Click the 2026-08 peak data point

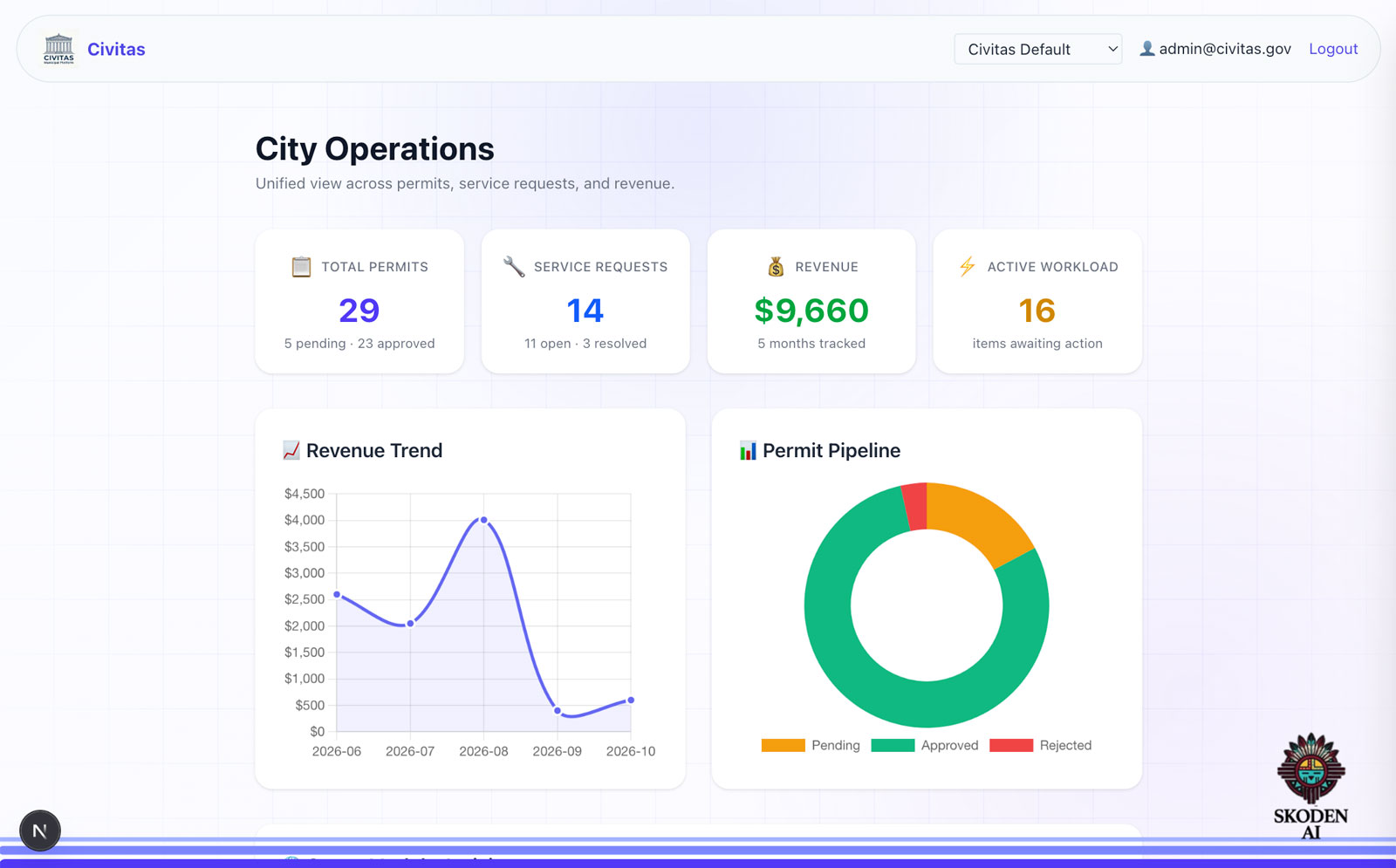484,520
